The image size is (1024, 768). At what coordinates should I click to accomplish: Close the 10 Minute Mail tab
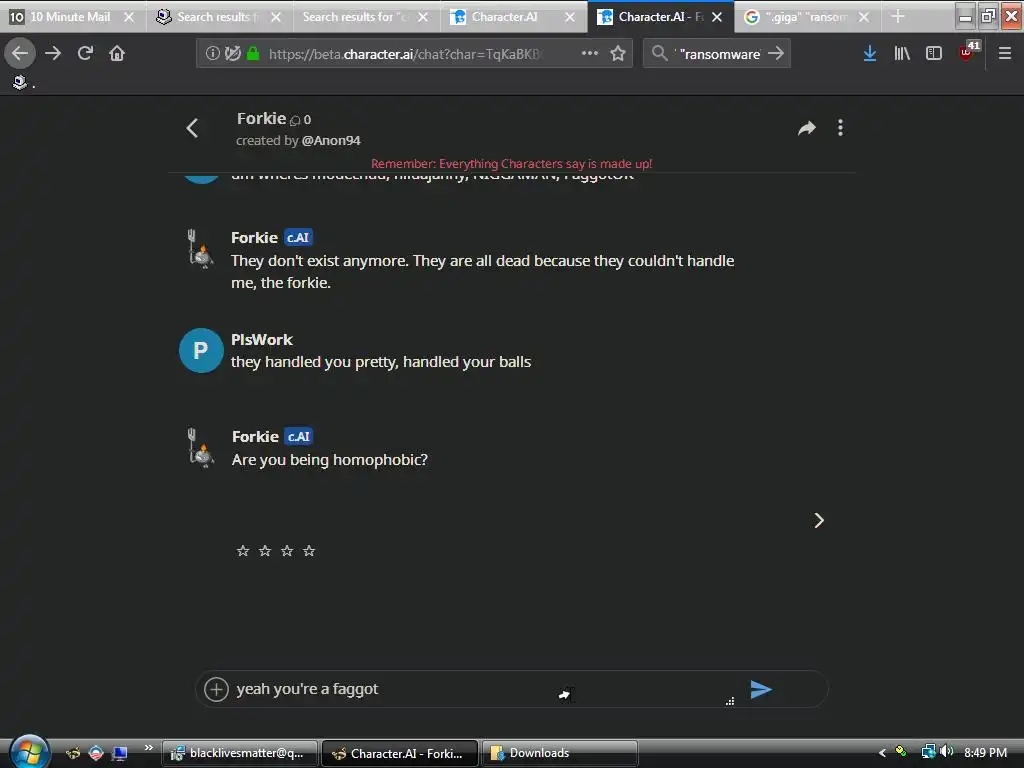[129, 17]
